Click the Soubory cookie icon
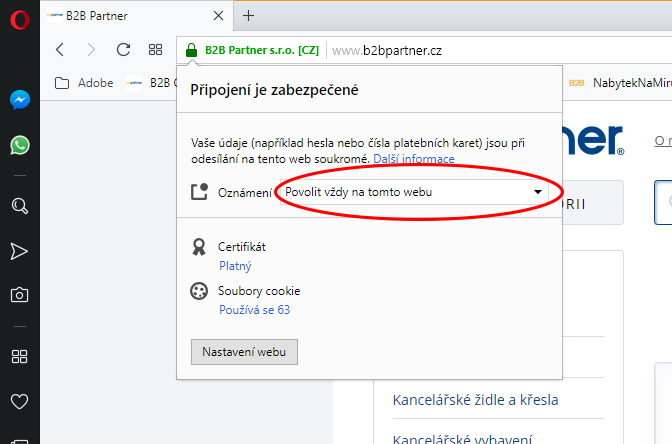672x444 pixels. 199,291
